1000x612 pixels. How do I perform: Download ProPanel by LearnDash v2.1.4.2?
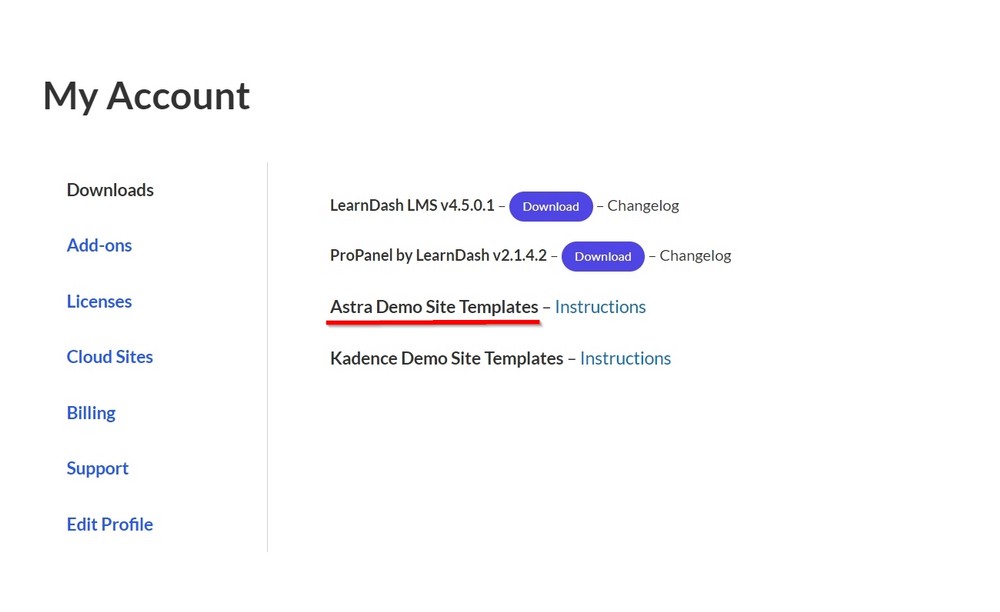click(603, 256)
